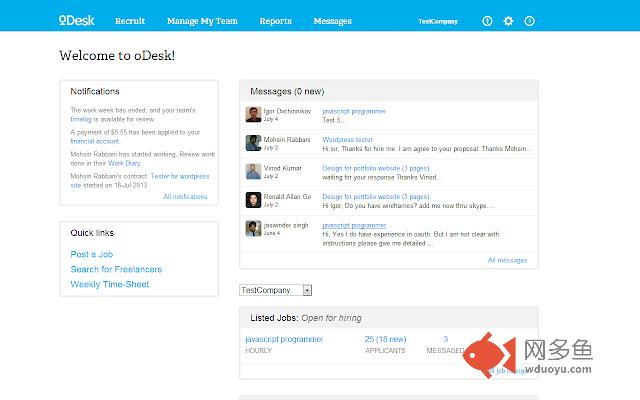Open Ronald Allan Go's Design for portfolio message

tap(376, 197)
